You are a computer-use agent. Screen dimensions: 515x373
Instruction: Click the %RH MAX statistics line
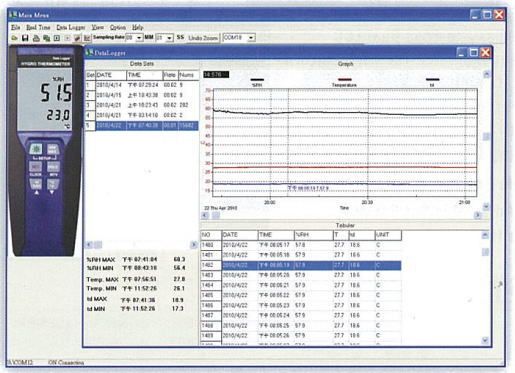click(136, 259)
